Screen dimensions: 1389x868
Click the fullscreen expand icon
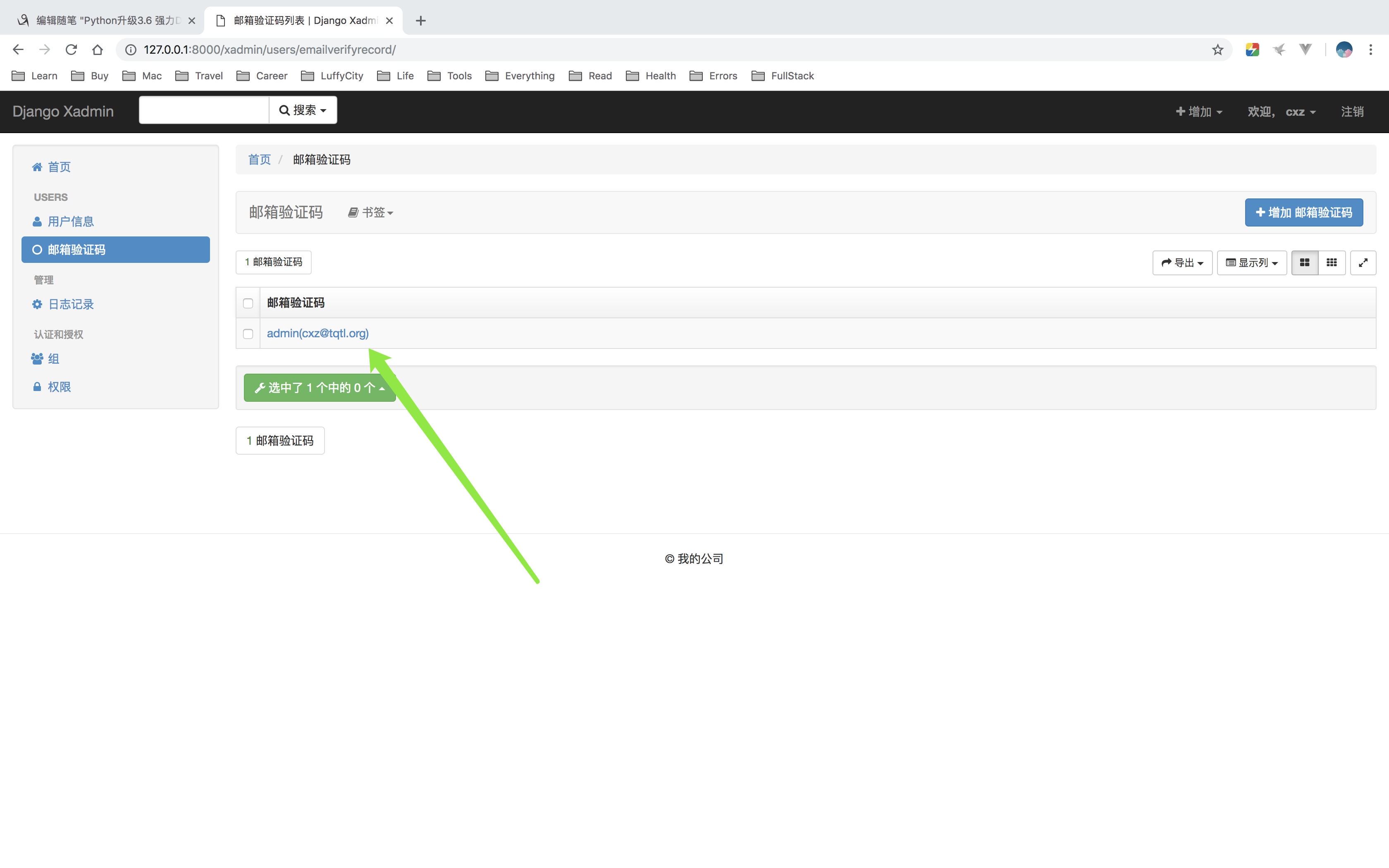pos(1363,262)
